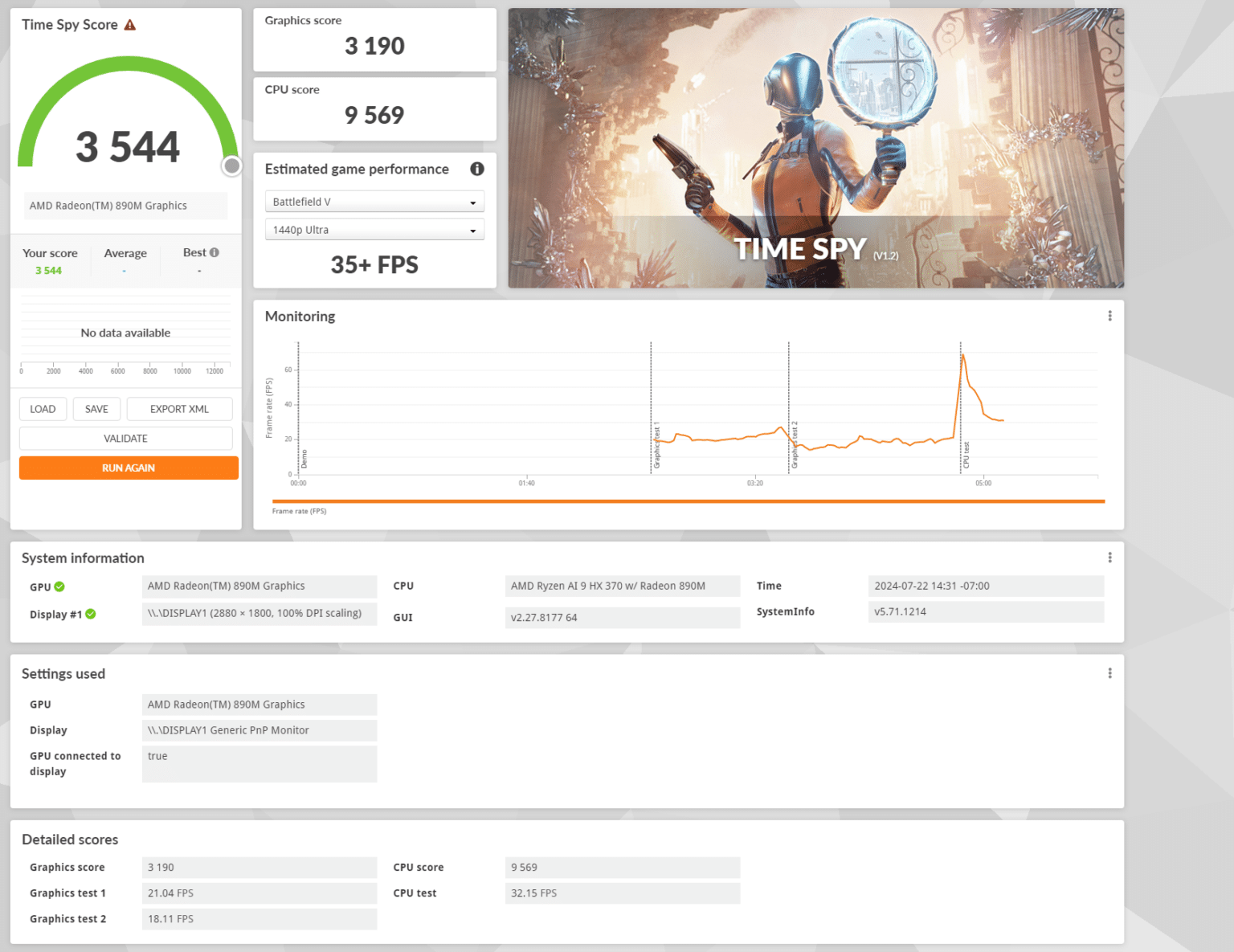Image resolution: width=1234 pixels, height=952 pixels.
Task: Open the Battlefield V game dropdown
Action: click(374, 202)
